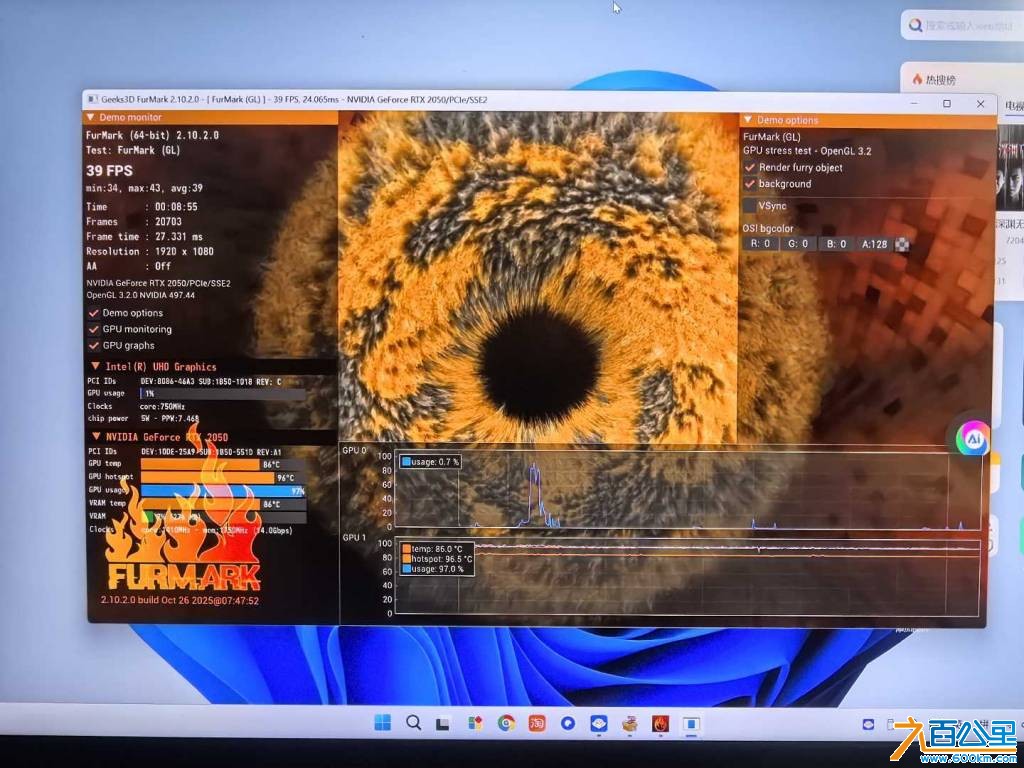Click the 39 FPS readout
The height and width of the screenshot is (768, 1024).
[109, 170]
